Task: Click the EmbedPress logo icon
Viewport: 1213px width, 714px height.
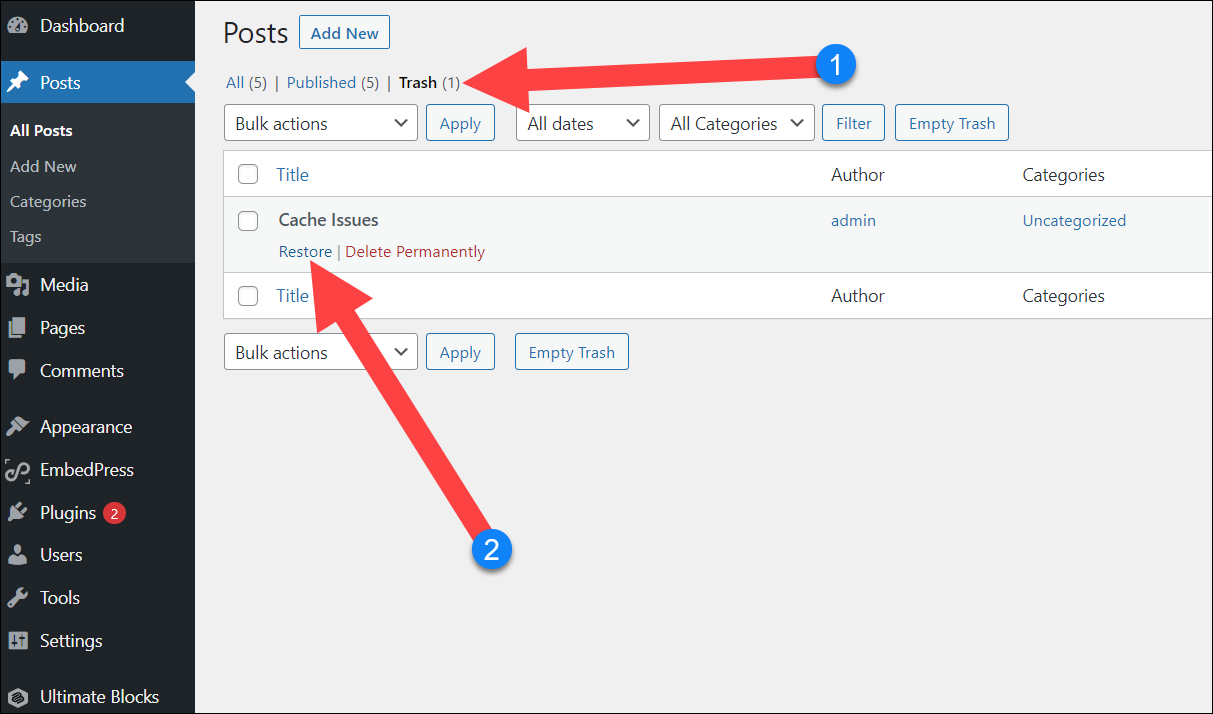Action: 17,470
